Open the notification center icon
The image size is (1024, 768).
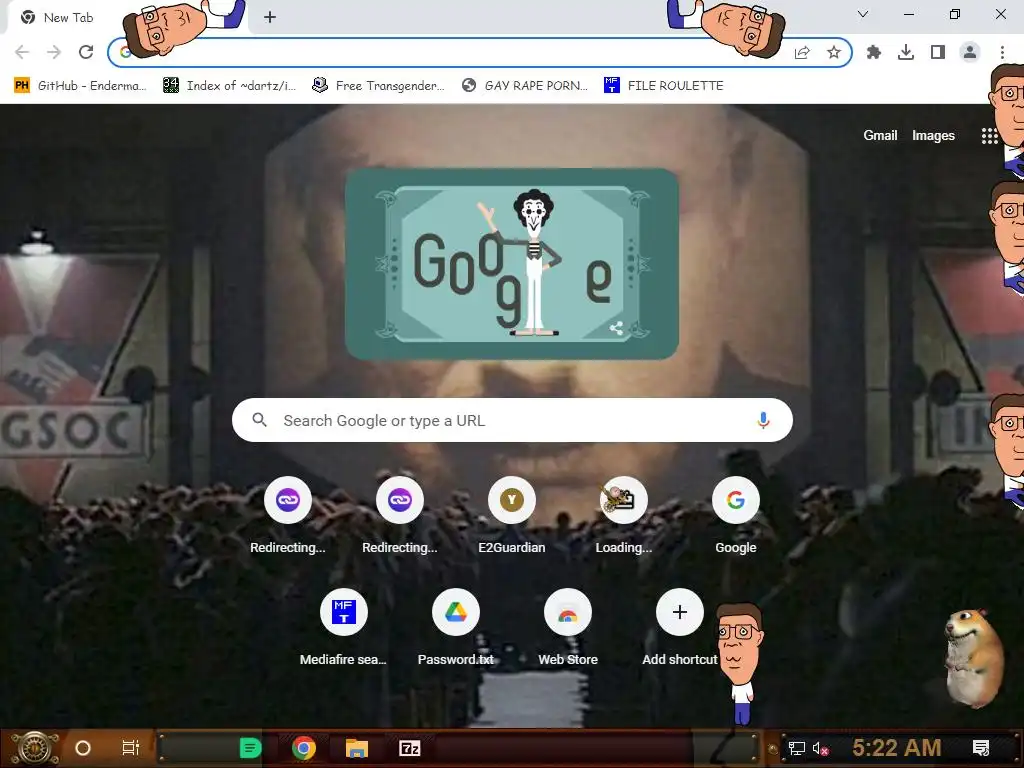(x=981, y=748)
